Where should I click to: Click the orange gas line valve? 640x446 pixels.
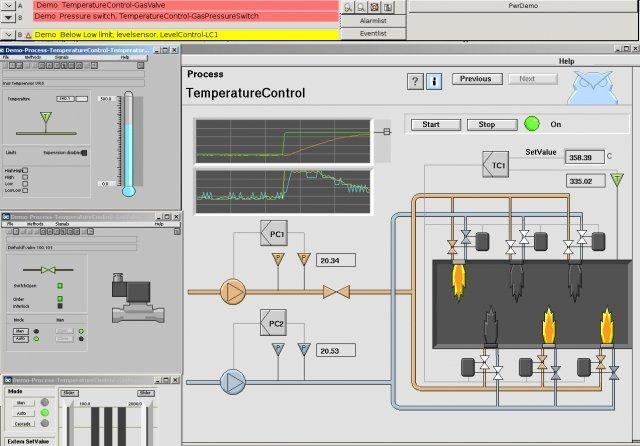click(336, 292)
